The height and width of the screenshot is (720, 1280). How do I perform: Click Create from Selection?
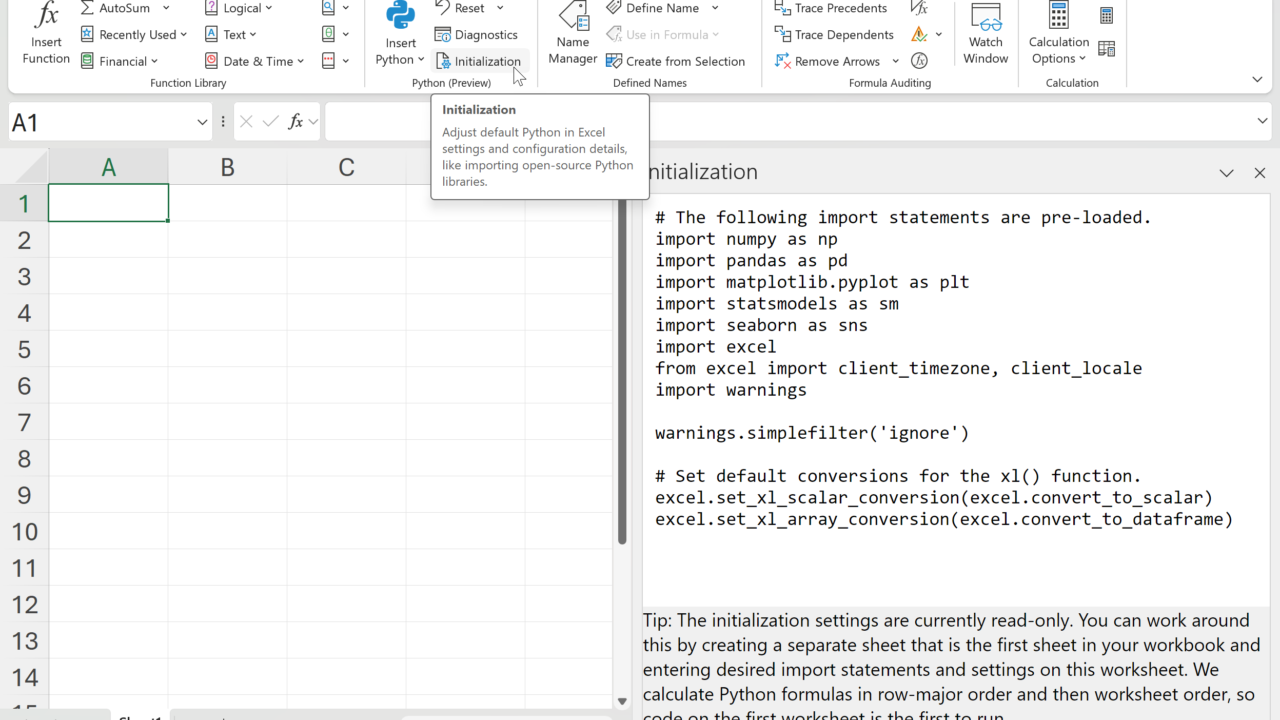pos(676,61)
